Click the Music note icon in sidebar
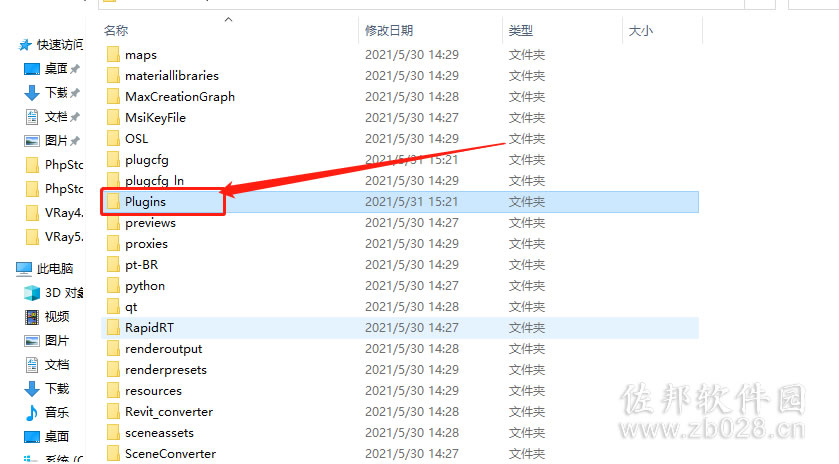Viewport: 839px width, 464px height. (x=32, y=413)
